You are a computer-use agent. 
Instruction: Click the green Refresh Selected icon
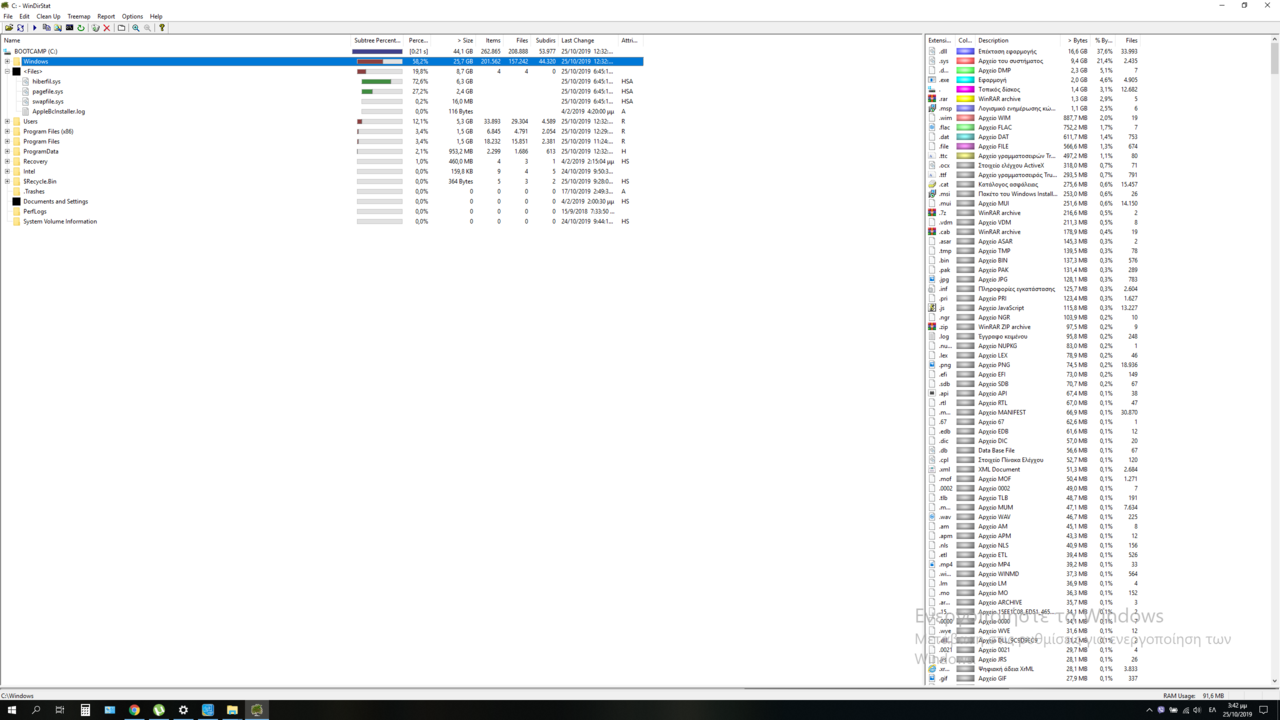click(x=81, y=28)
